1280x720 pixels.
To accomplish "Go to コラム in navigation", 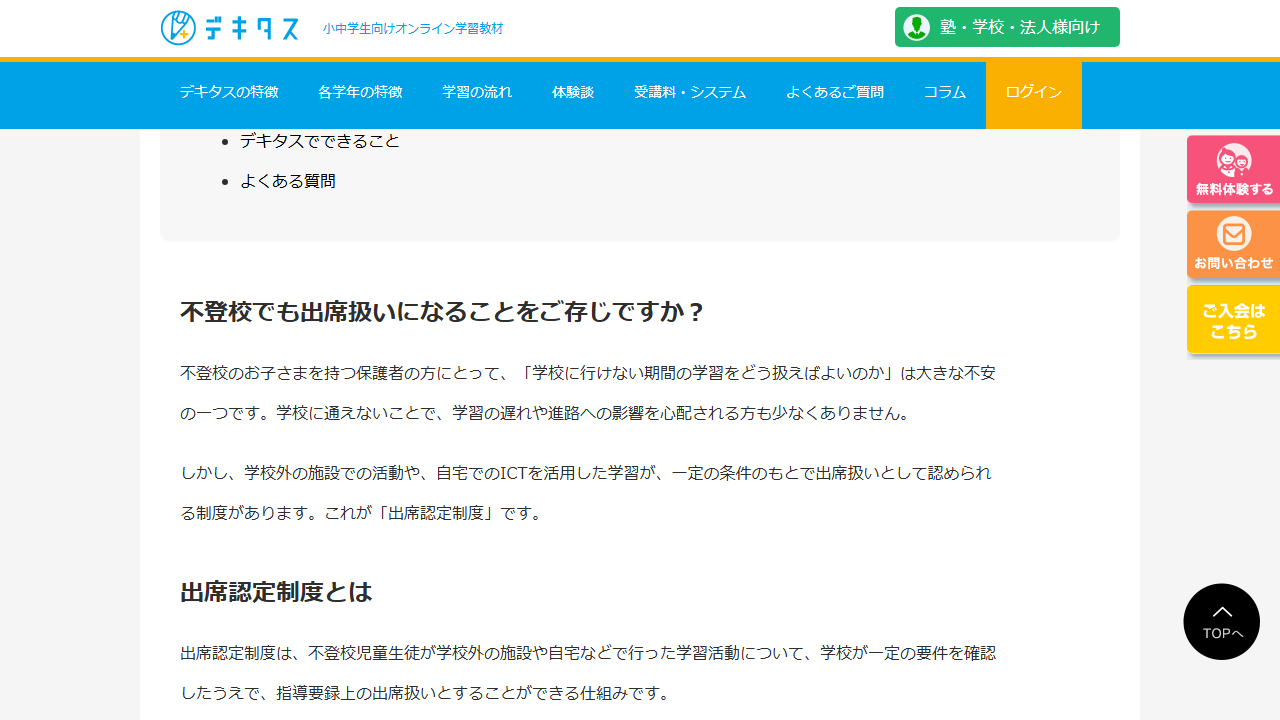I will click(945, 92).
